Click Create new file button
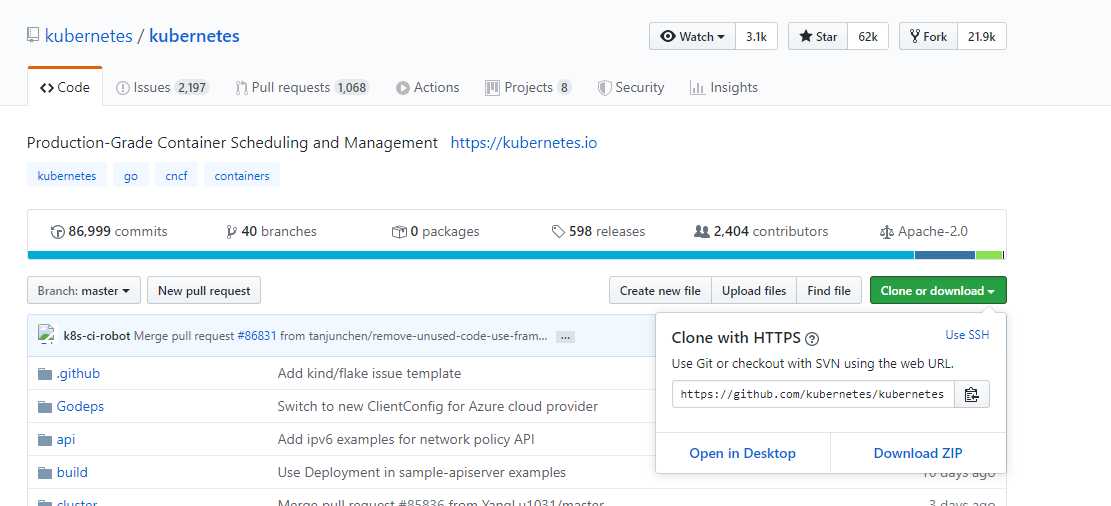The height and width of the screenshot is (506, 1111). 660,291
